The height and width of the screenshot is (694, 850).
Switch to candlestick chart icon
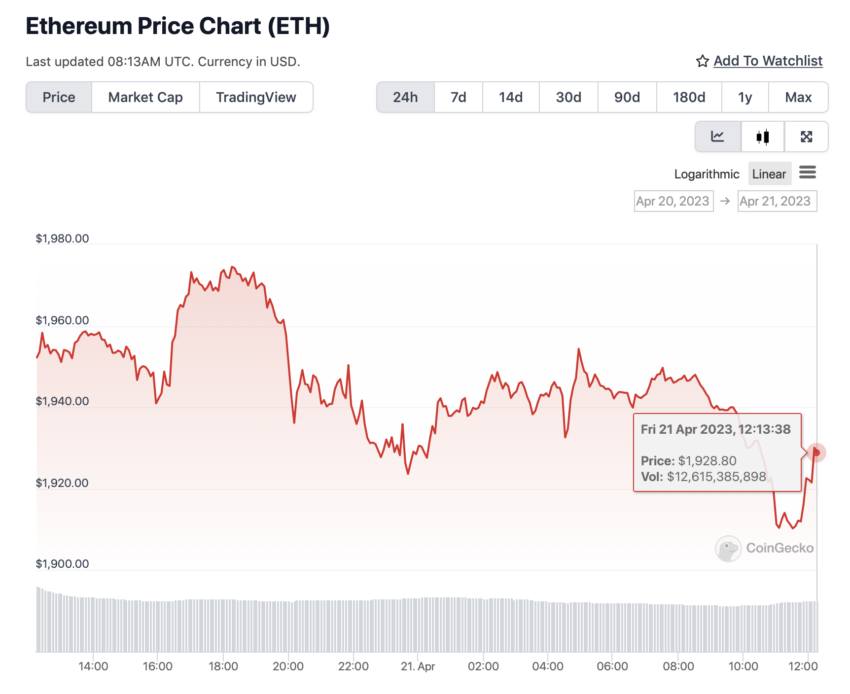pyautogui.click(x=762, y=137)
